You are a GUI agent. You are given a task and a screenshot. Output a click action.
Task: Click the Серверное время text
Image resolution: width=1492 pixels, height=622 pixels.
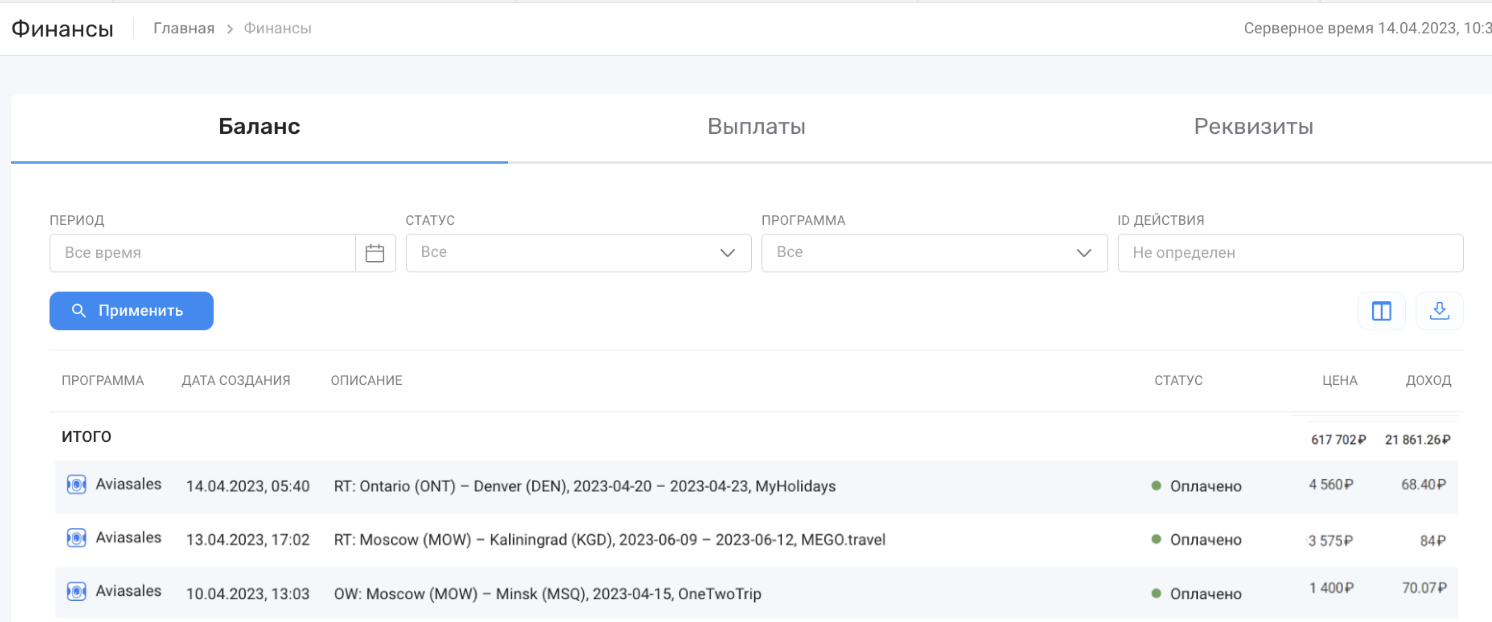click(x=1367, y=29)
